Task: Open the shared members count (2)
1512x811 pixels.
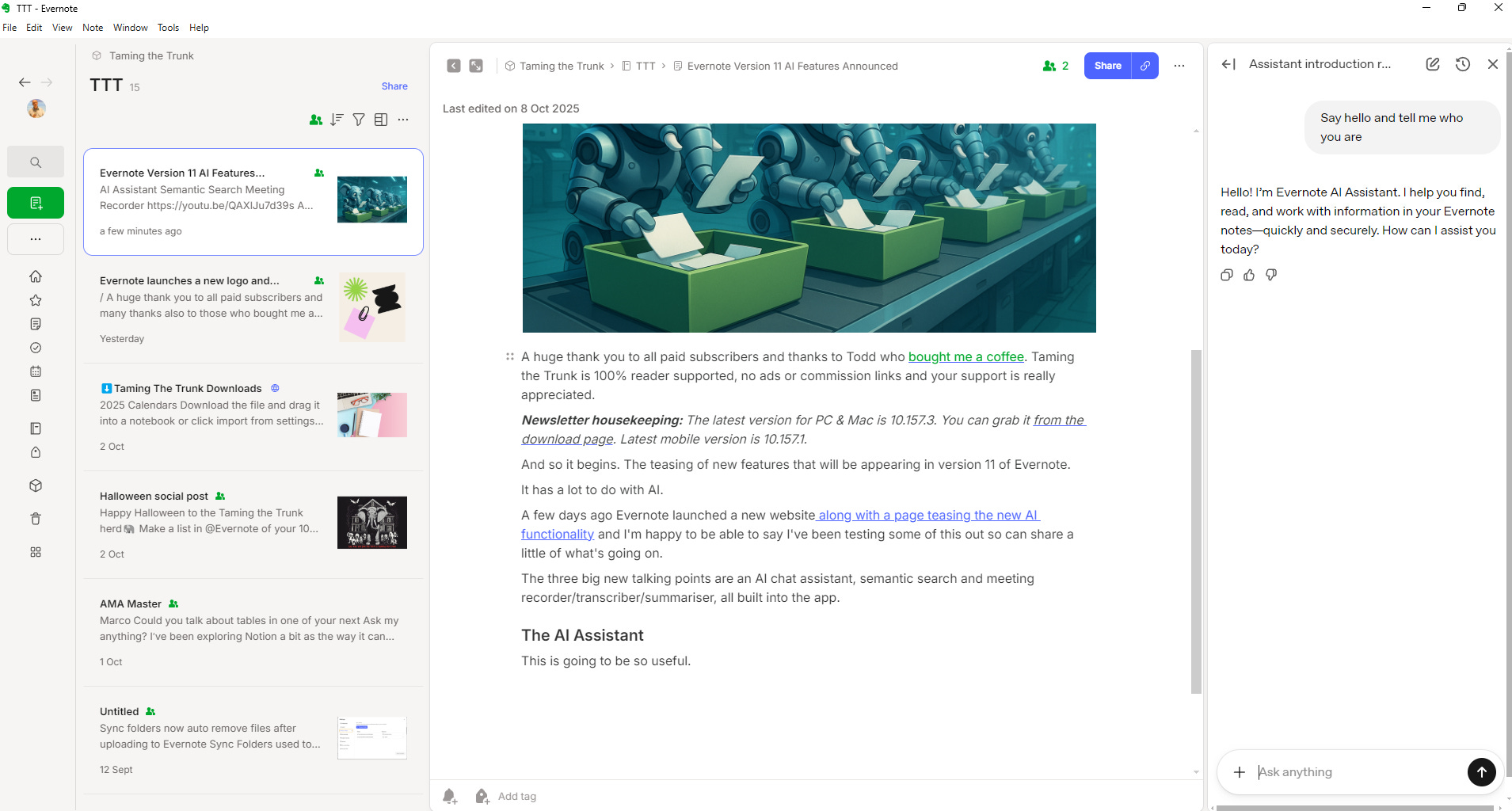Action: 1056,66
